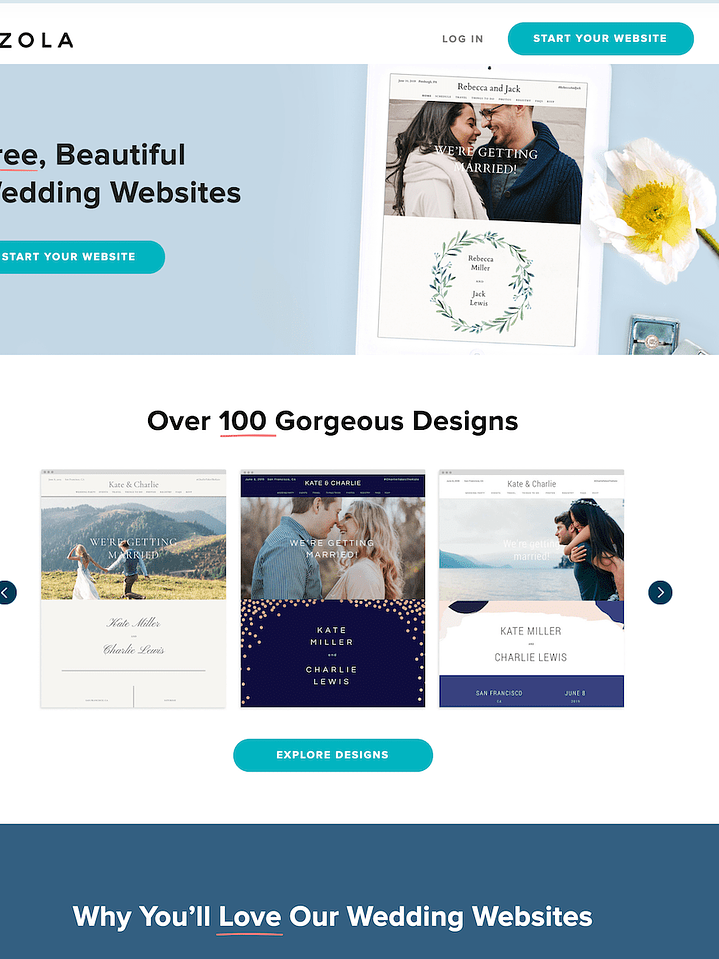Click San Francisco June 8 footer on third design
Image resolution: width=719 pixels, height=959 pixels.
pos(531,691)
